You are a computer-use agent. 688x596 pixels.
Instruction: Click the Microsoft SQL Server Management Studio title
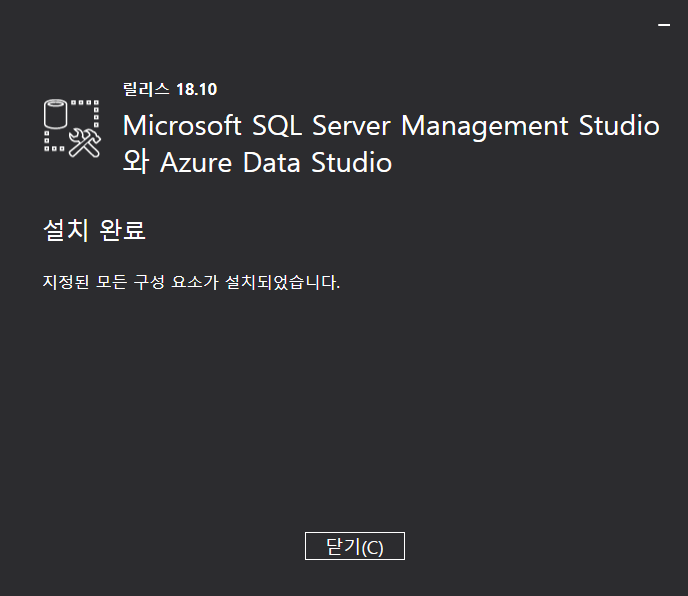391,126
